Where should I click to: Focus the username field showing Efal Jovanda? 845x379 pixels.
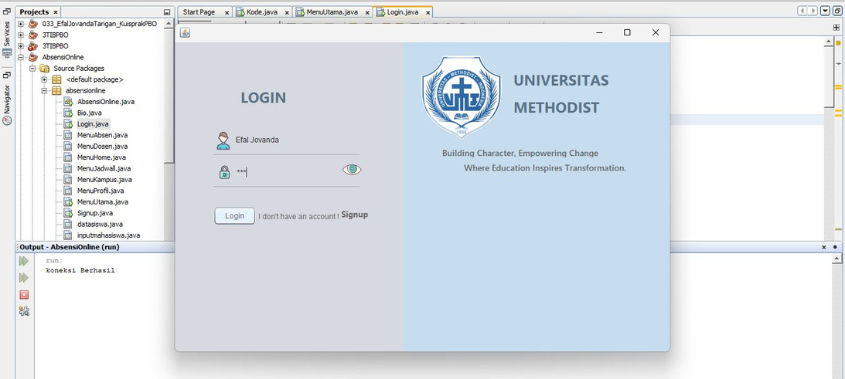tap(296, 140)
